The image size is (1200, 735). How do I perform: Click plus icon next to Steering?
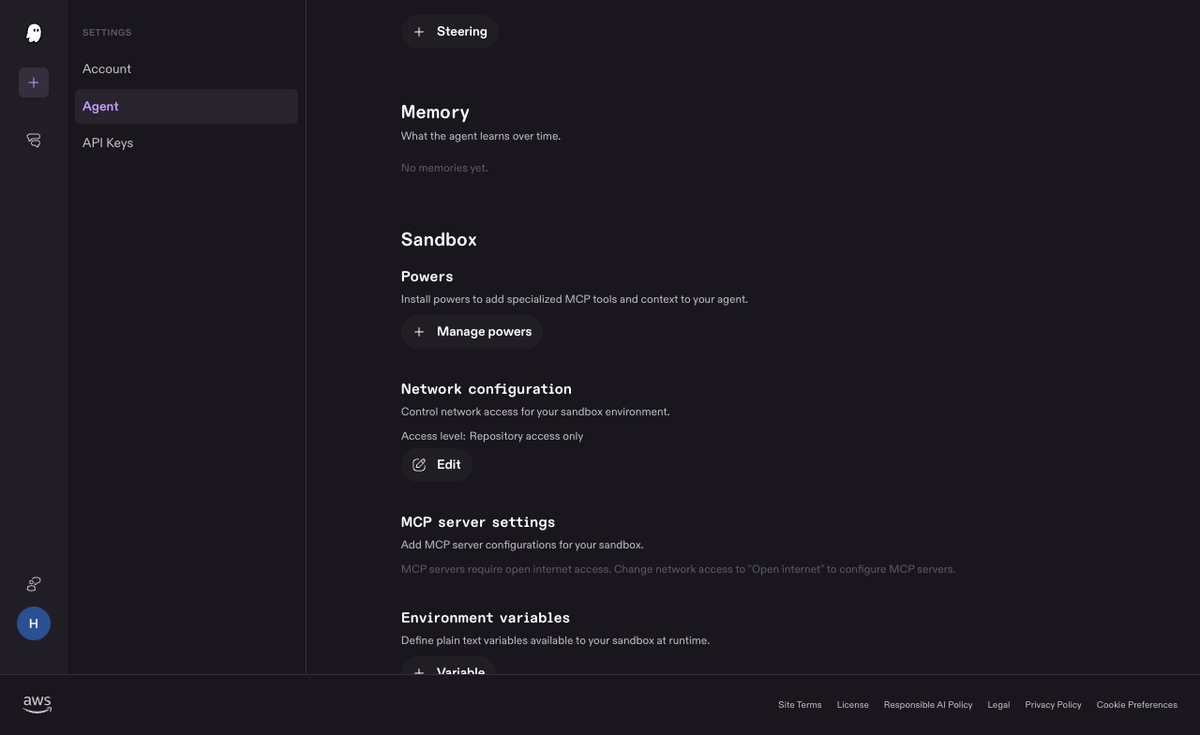pos(419,32)
